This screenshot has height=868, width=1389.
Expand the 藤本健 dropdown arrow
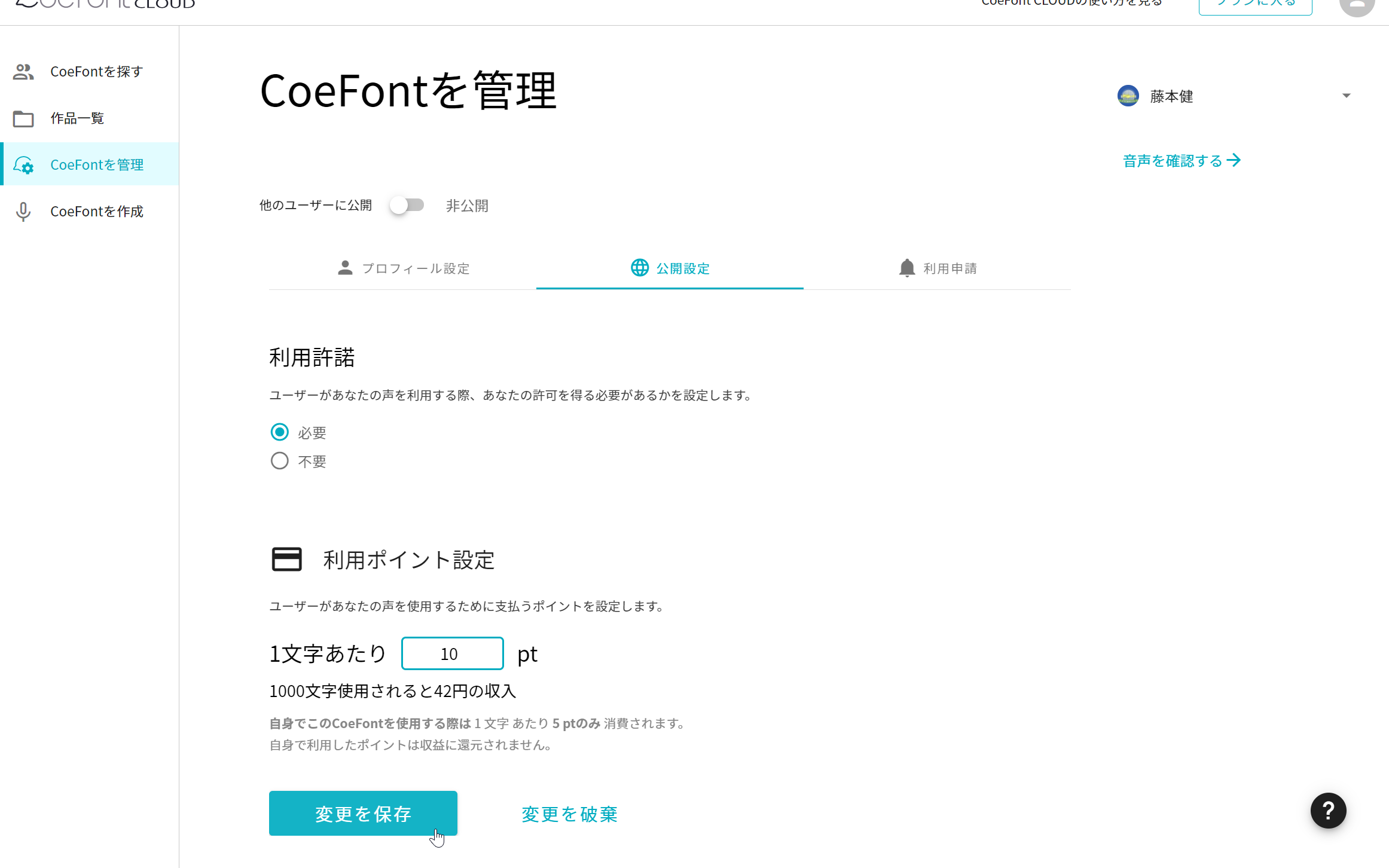click(1346, 96)
